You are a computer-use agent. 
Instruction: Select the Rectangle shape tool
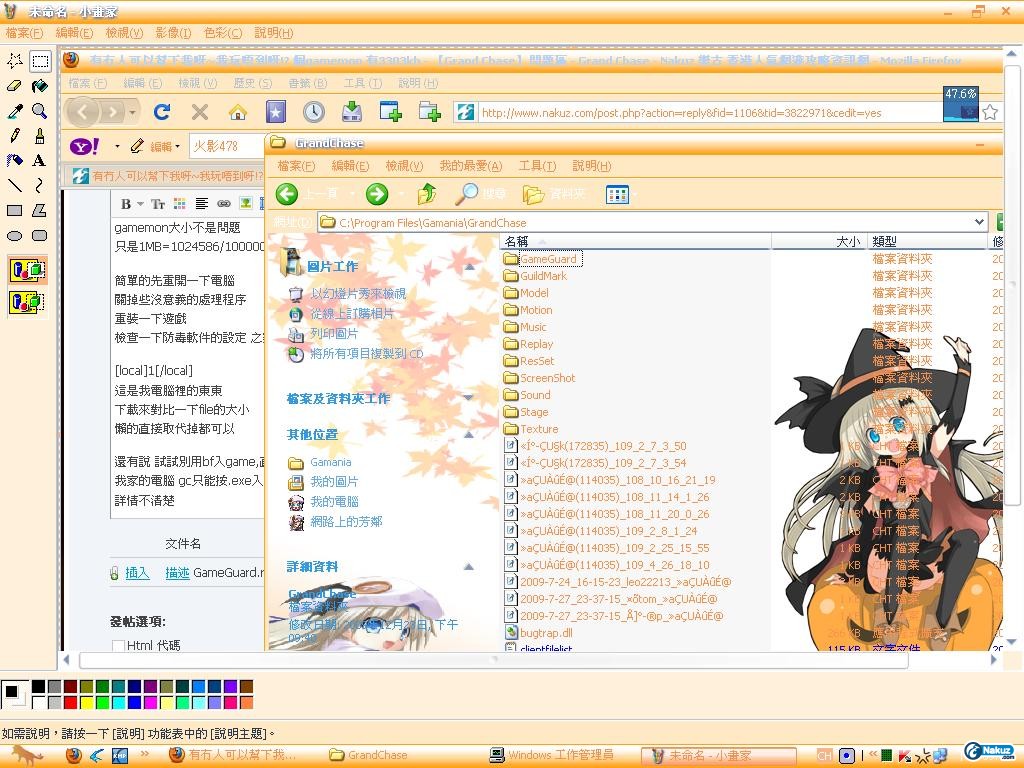coord(15,210)
